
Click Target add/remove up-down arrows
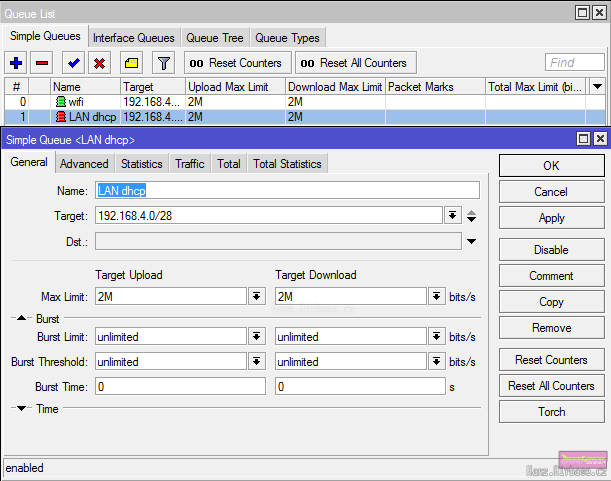click(x=471, y=216)
